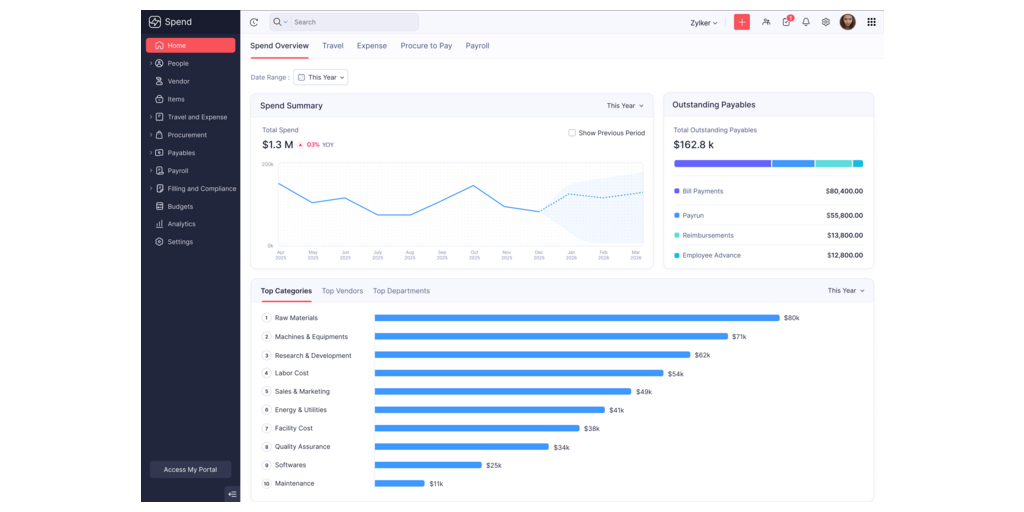Enable Show Previous Period checkbox
Viewport: 1024px width, 512px height.
[572, 133]
